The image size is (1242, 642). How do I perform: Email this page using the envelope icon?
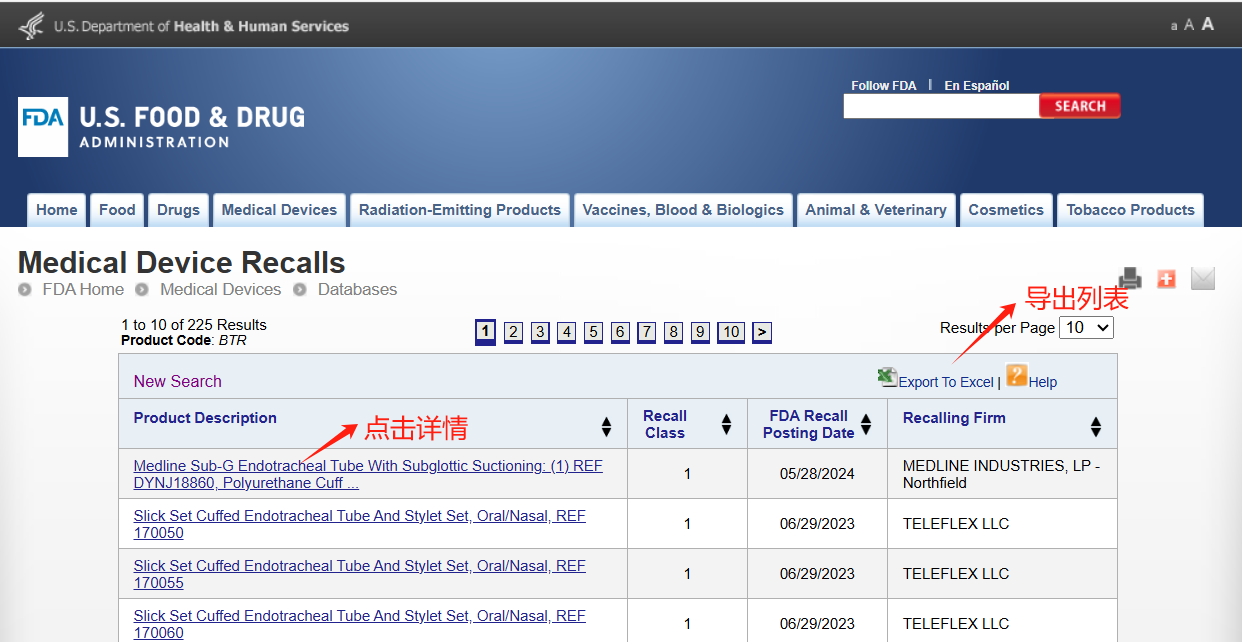coord(1203,279)
